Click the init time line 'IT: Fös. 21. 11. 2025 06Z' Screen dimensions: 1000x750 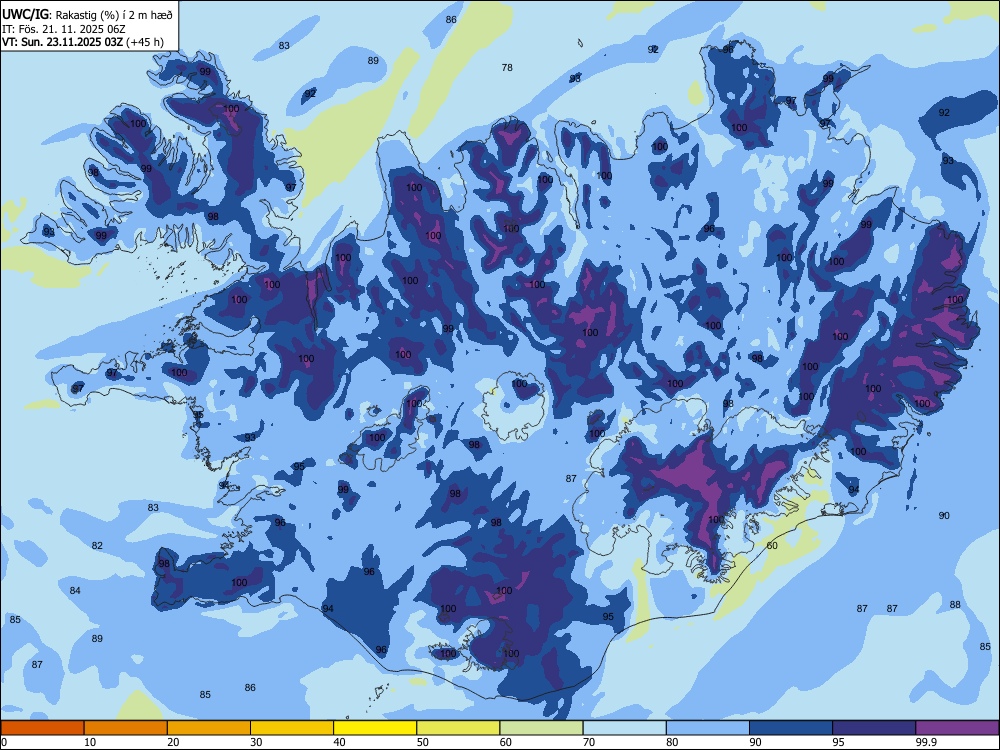point(64,29)
